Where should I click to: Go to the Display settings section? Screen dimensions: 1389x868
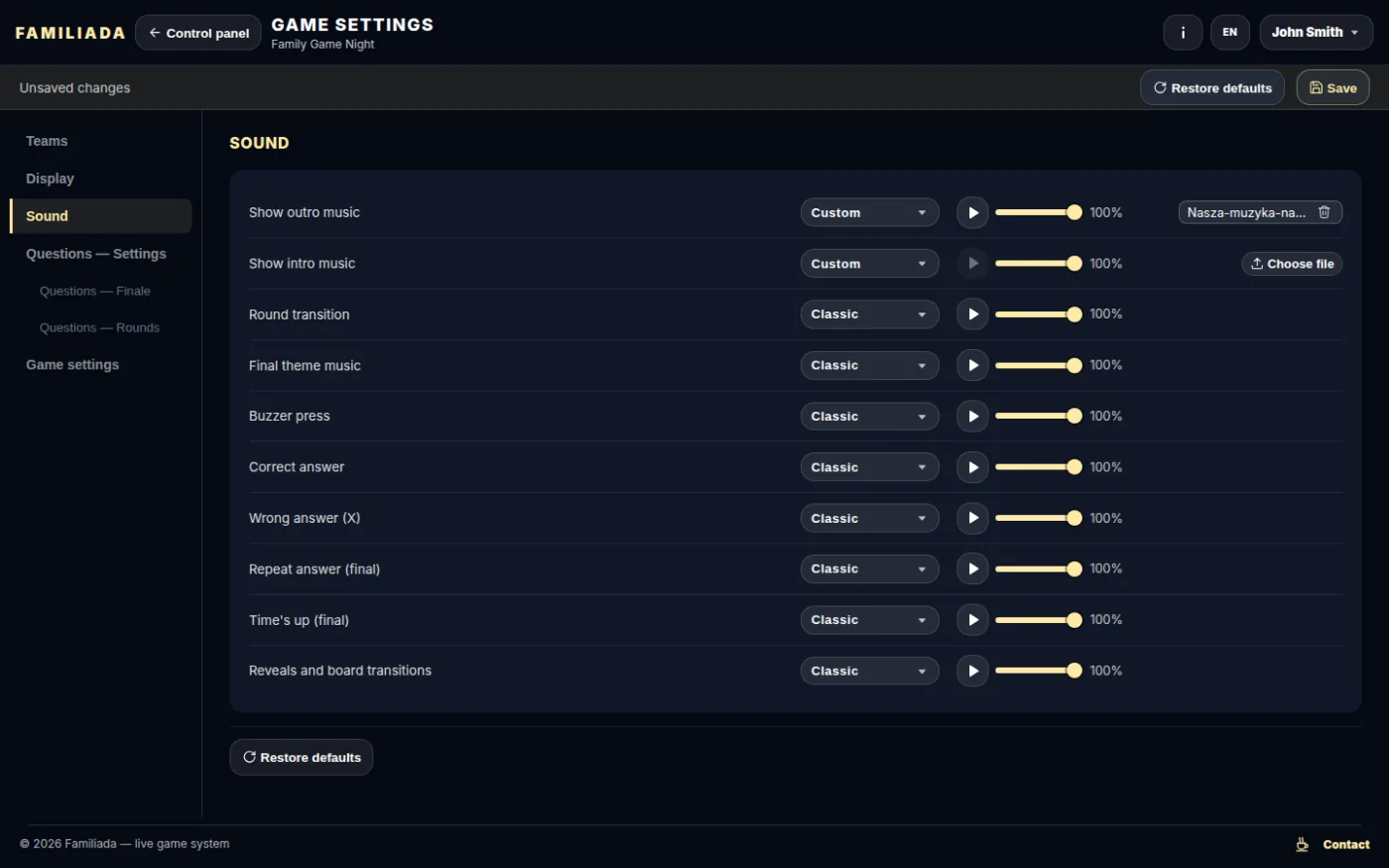50,179
